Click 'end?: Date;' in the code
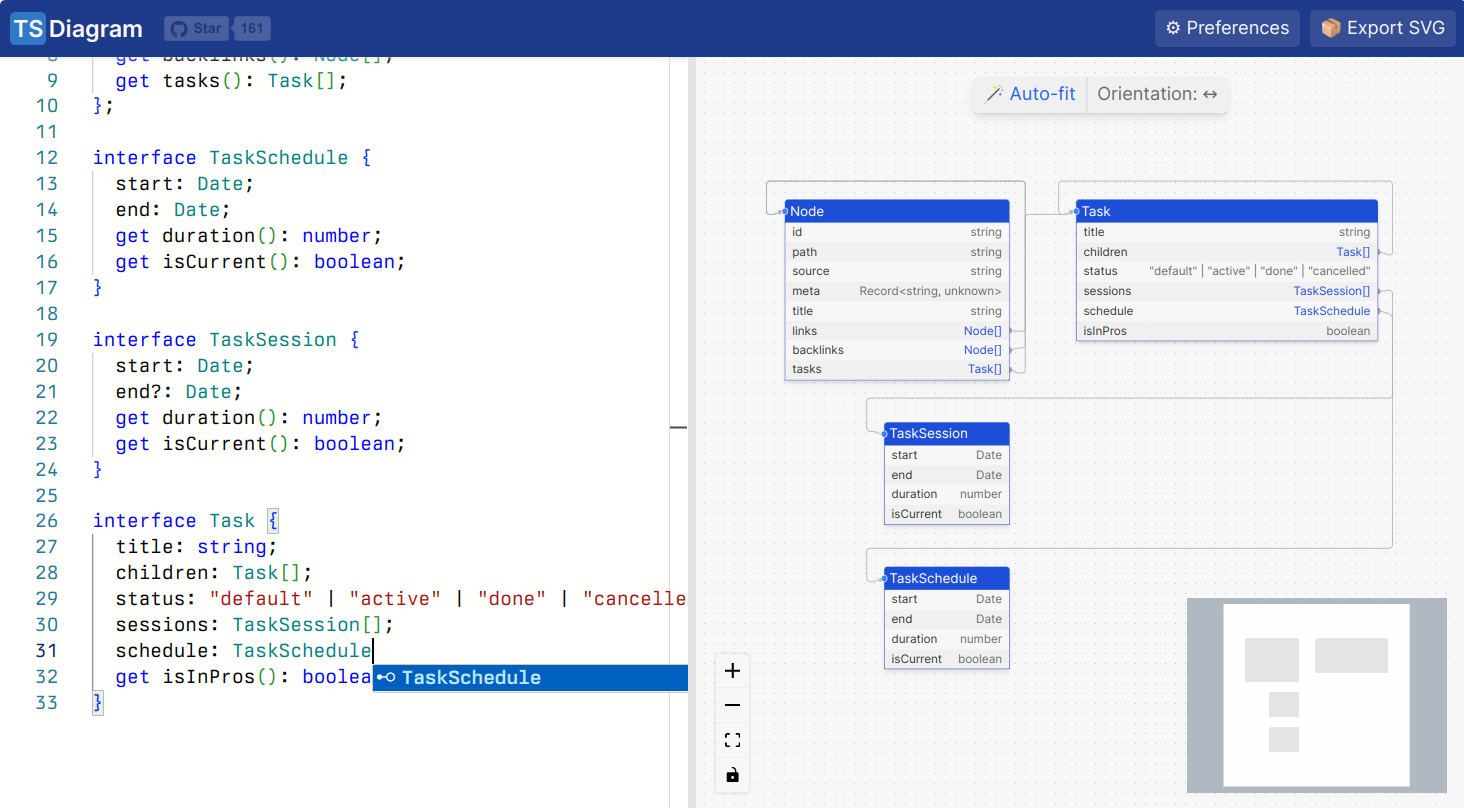Image resolution: width=1464 pixels, height=808 pixels. point(179,392)
